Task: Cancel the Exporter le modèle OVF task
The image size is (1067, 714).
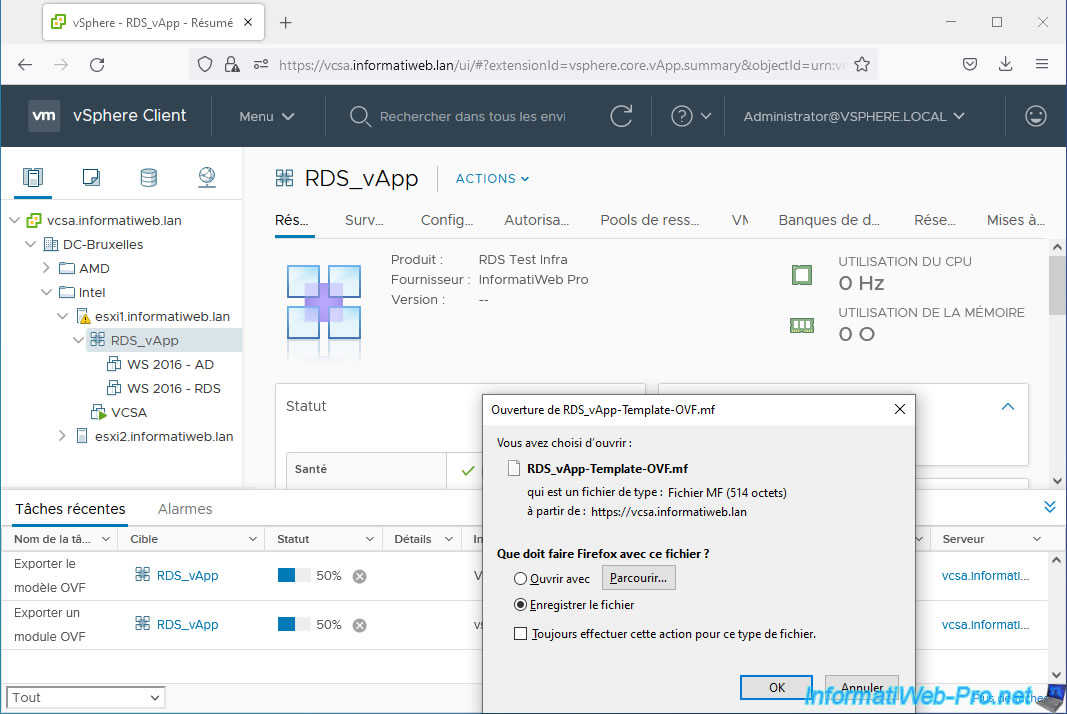Action: click(x=360, y=577)
